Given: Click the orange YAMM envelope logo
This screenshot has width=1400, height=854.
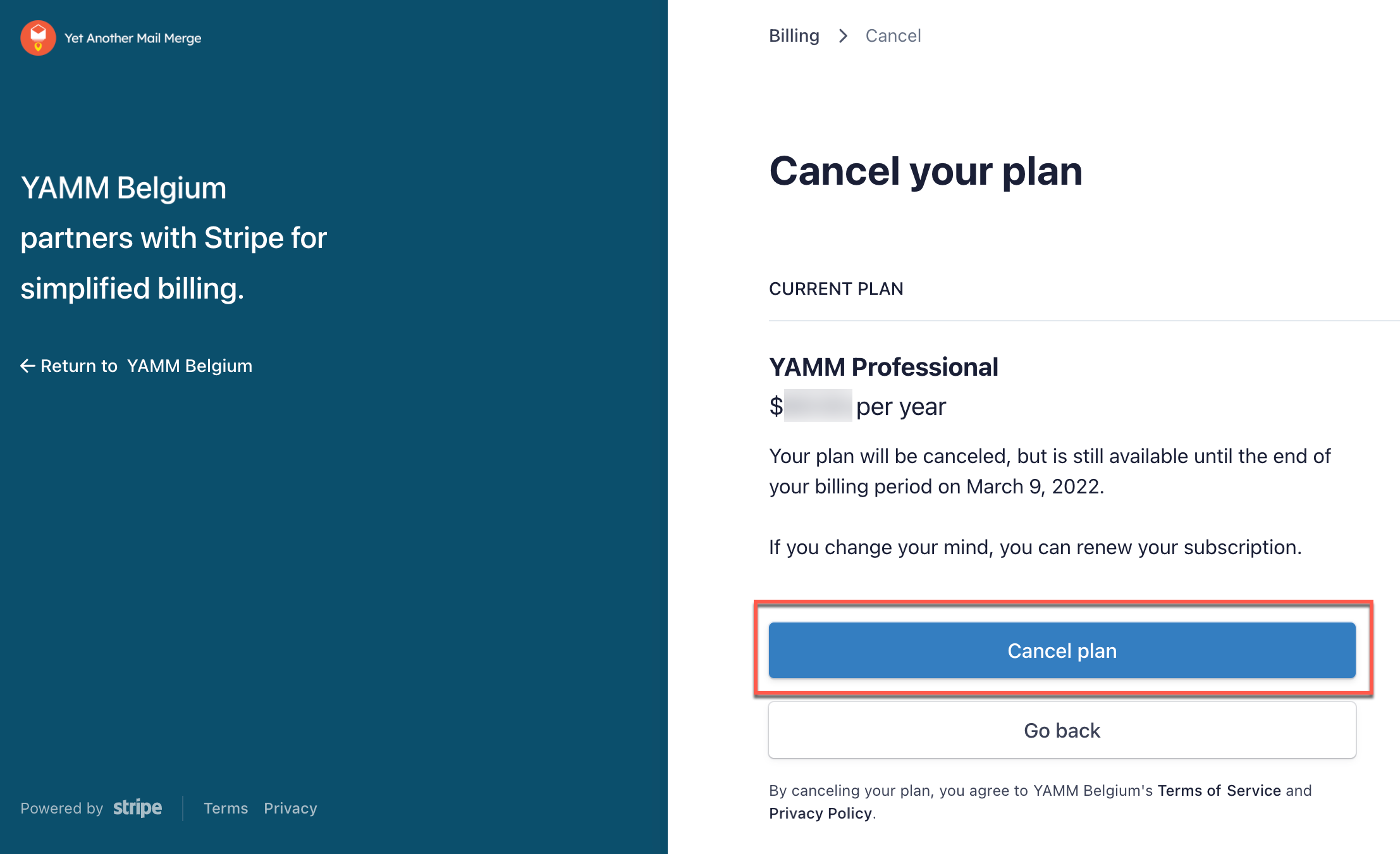Looking at the screenshot, I should pos(38,38).
